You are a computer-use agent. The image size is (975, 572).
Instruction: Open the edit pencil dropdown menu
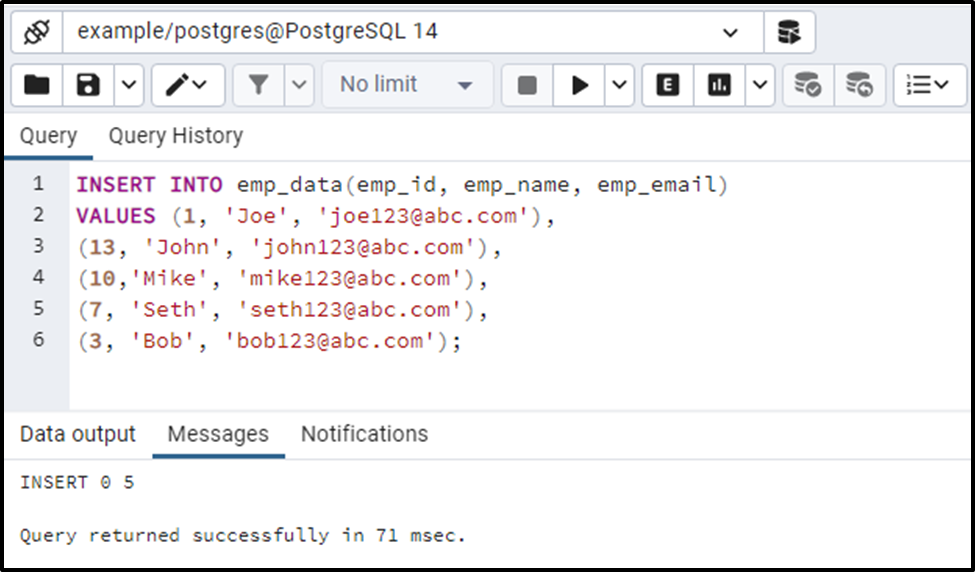pos(187,85)
